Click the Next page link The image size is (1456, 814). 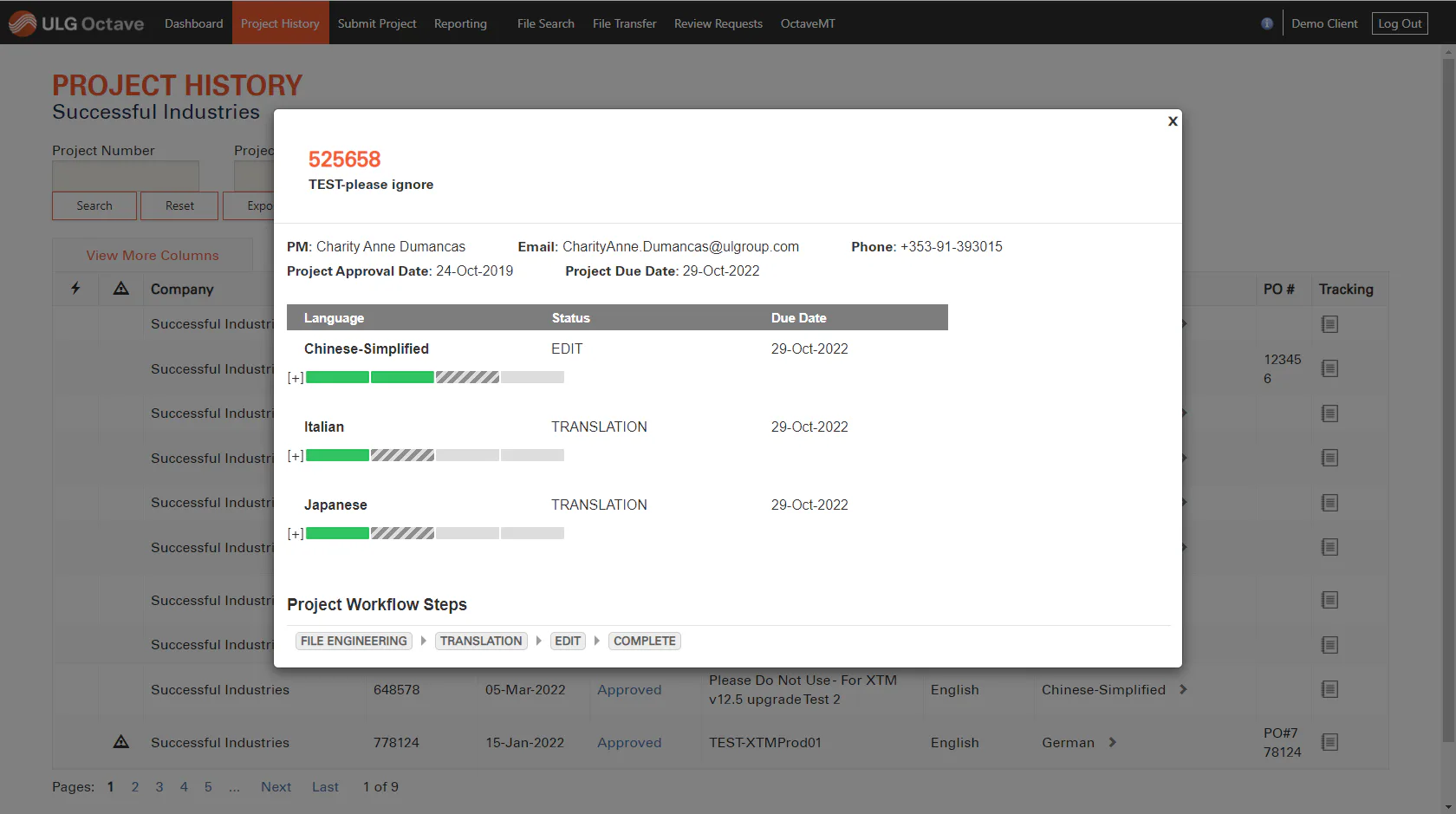[x=276, y=786]
